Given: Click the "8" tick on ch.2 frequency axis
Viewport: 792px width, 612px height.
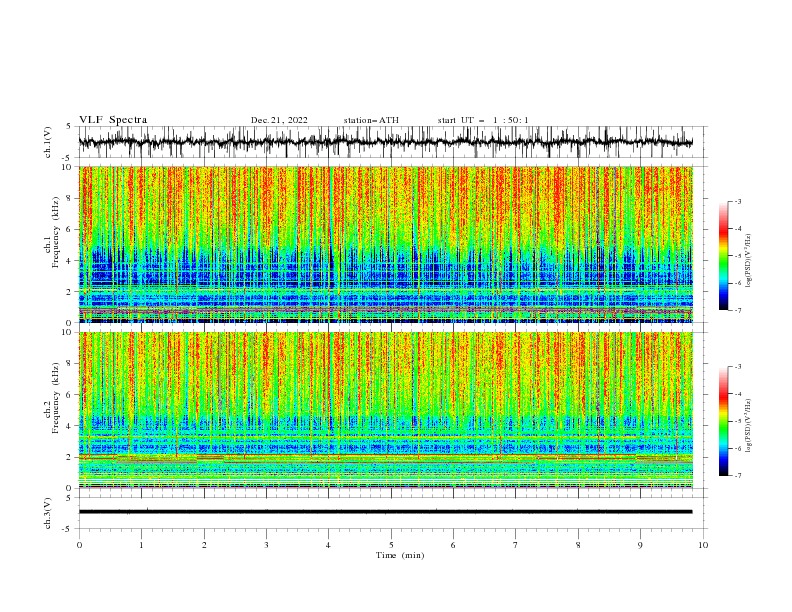Looking at the screenshot, I should pyautogui.click(x=70, y=364).
